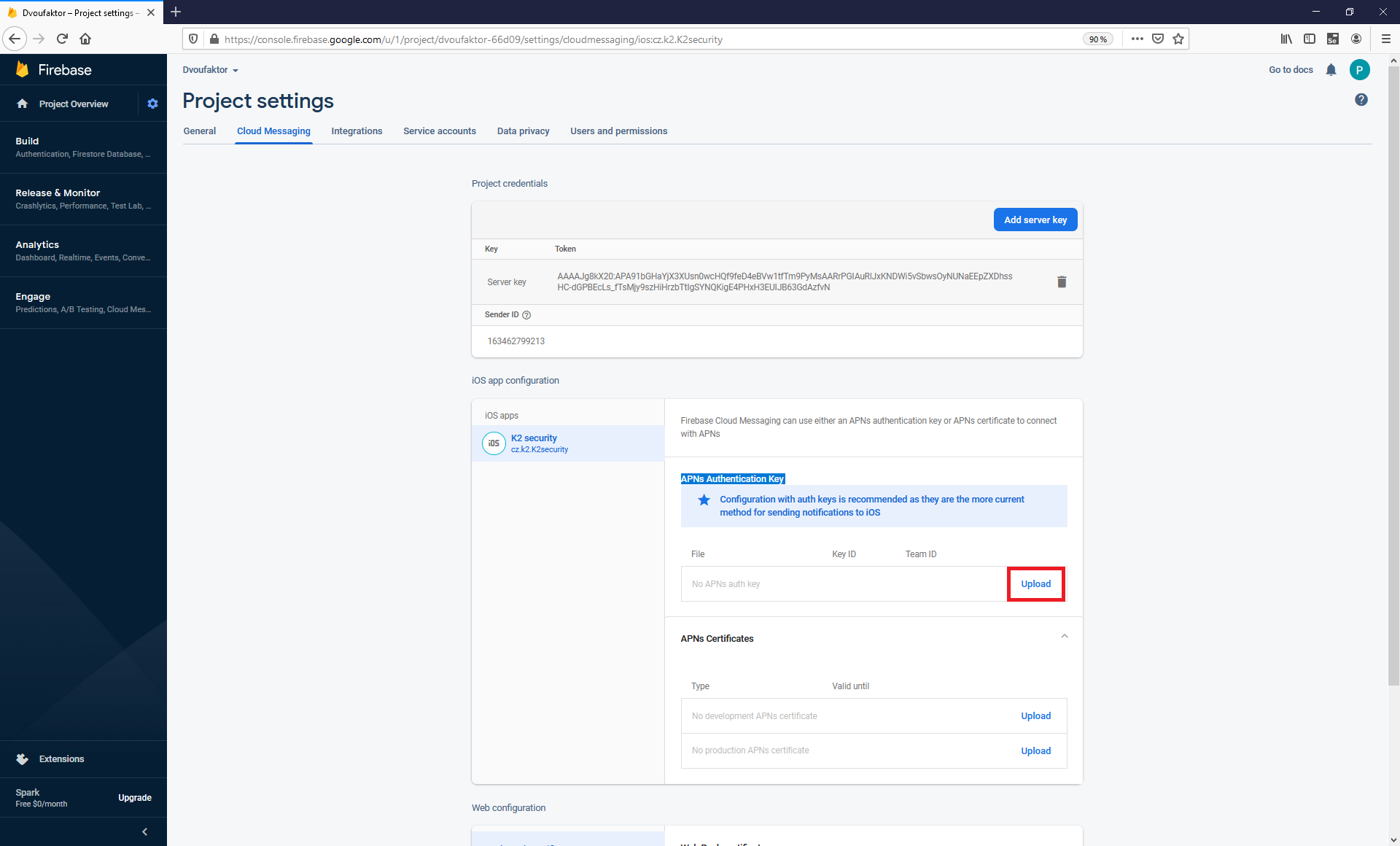Image resolution: width=1400 pixels, height=846 pixels.
Task: Open Project Overview settings gear icon
Action: pyautogui.click(x=152, y=103)
